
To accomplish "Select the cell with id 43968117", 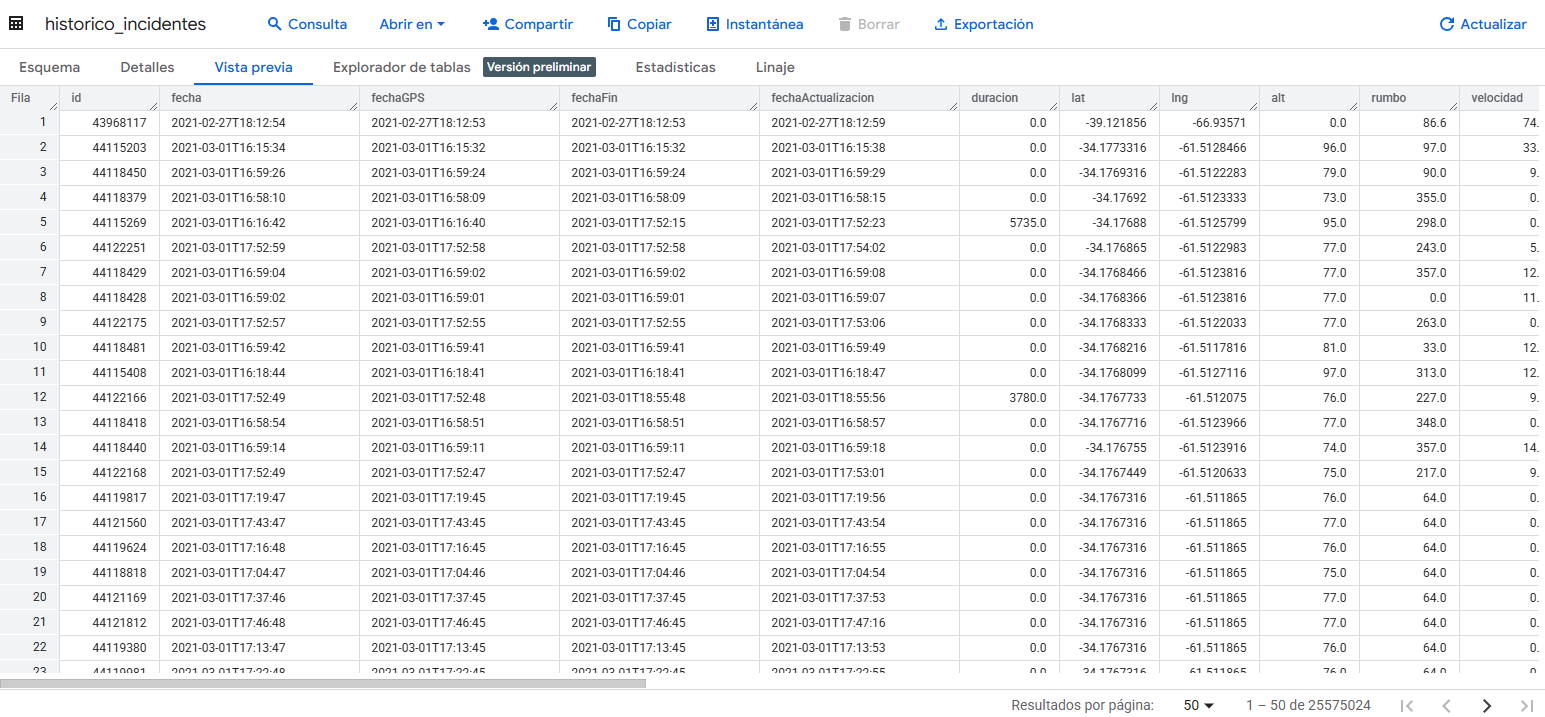I will 119,123.
